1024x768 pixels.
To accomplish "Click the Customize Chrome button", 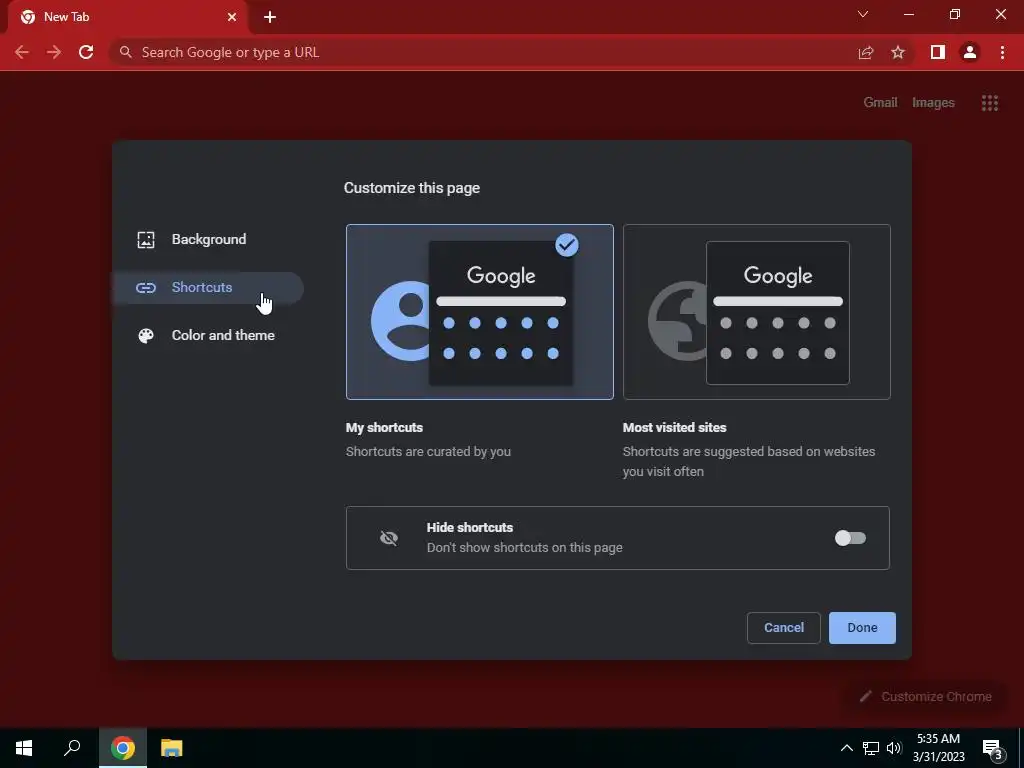I will (926, 696).
